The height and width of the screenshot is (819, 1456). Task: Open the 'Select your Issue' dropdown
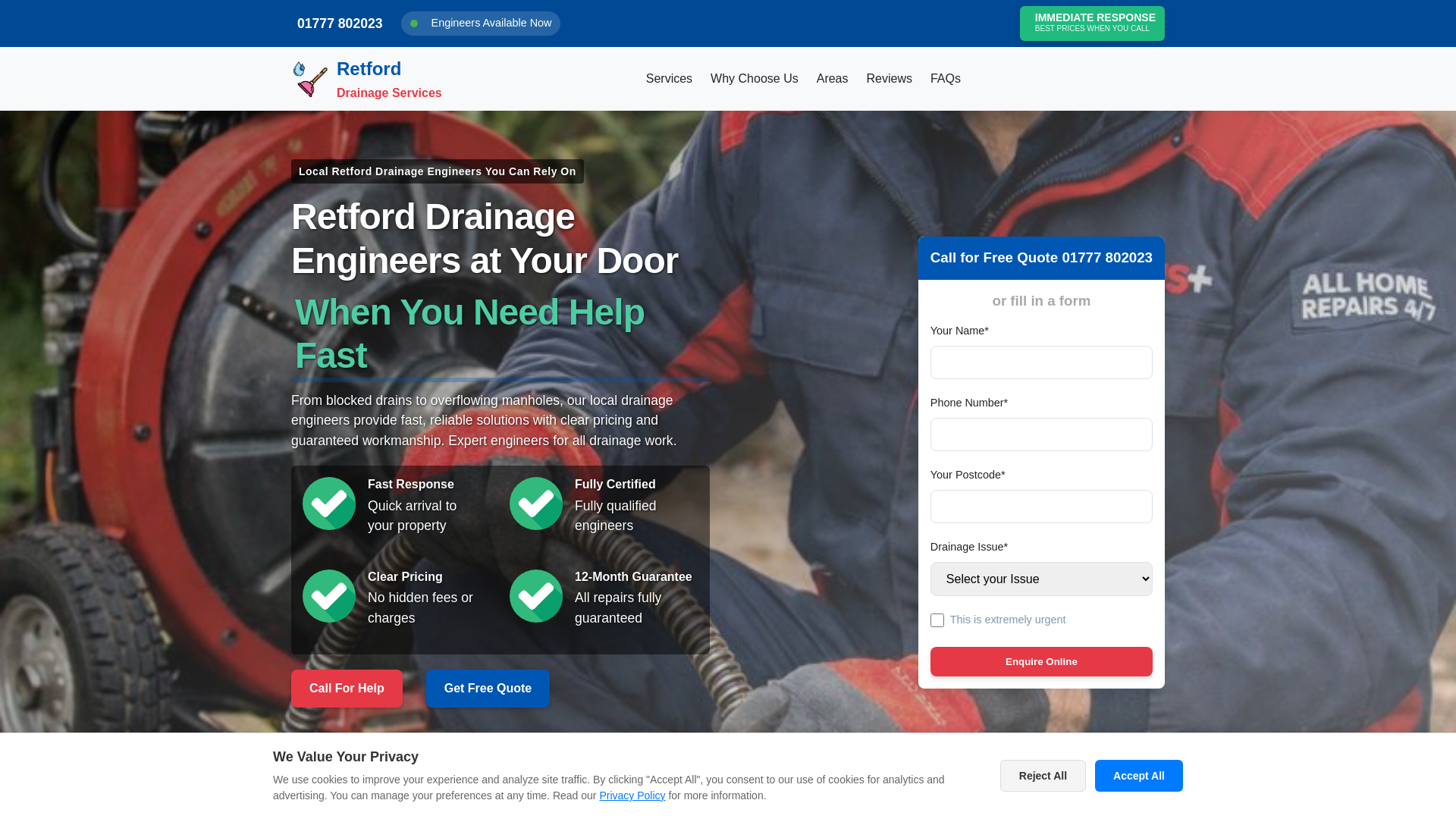(x=1041, y=579)
